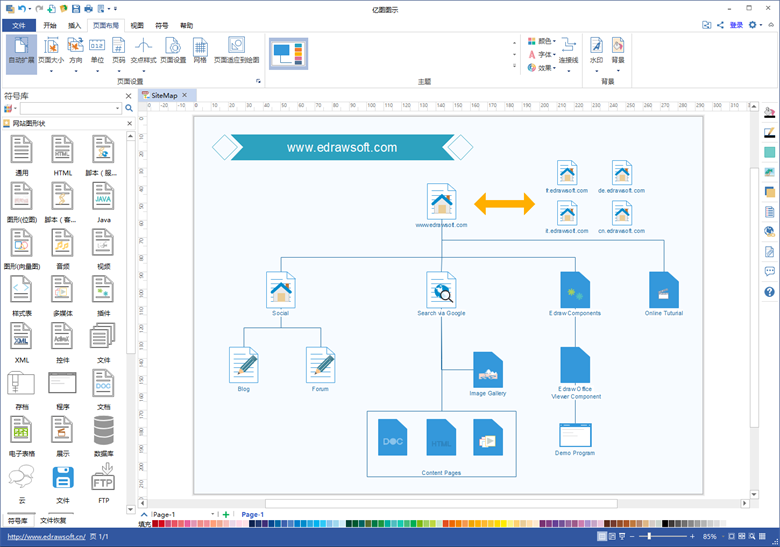Expand the 方向 dropdown arrow

pyautogui.click(x=76, y=71)
